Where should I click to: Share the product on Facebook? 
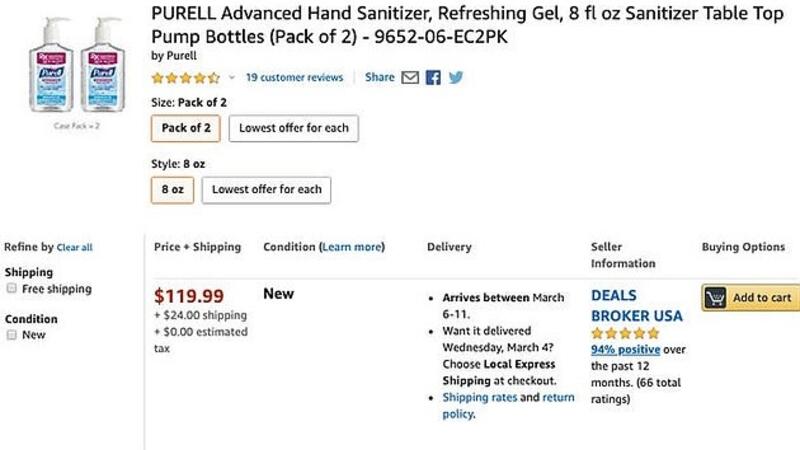point(433,77)
